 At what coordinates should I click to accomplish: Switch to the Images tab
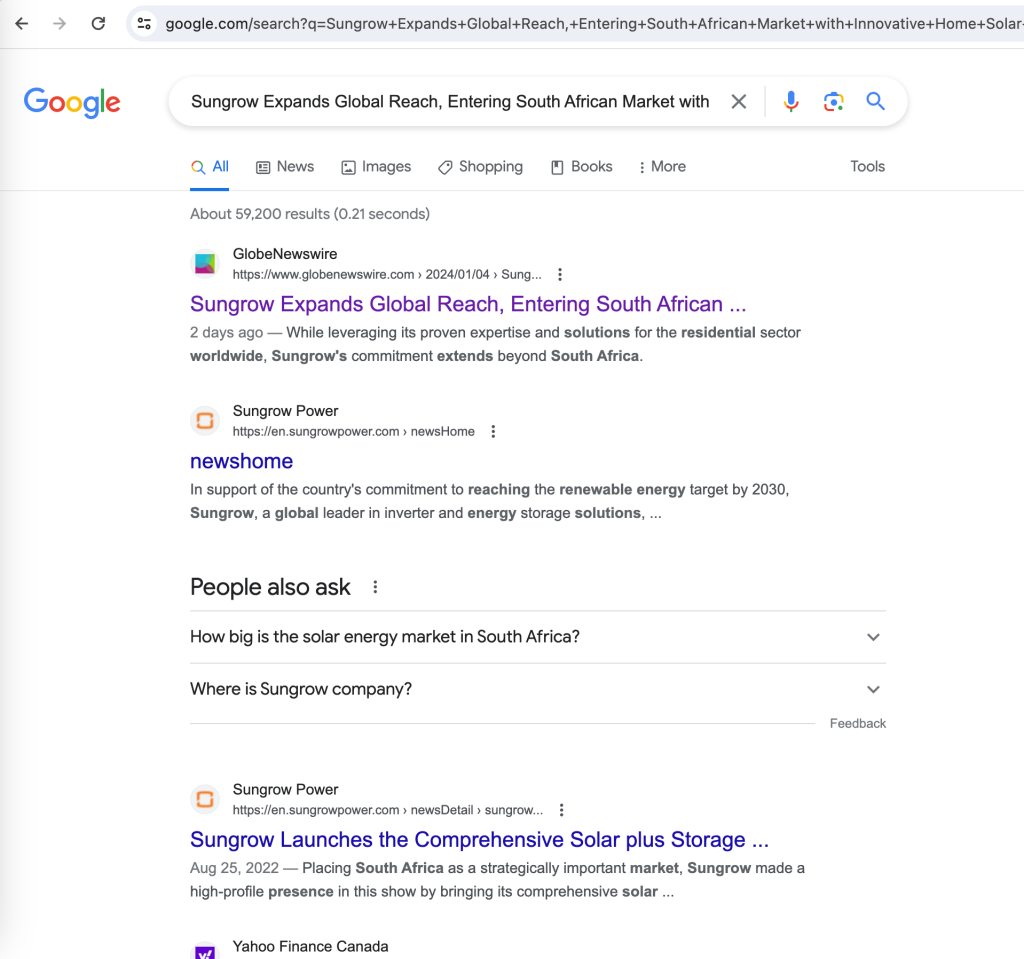[376, 167]
